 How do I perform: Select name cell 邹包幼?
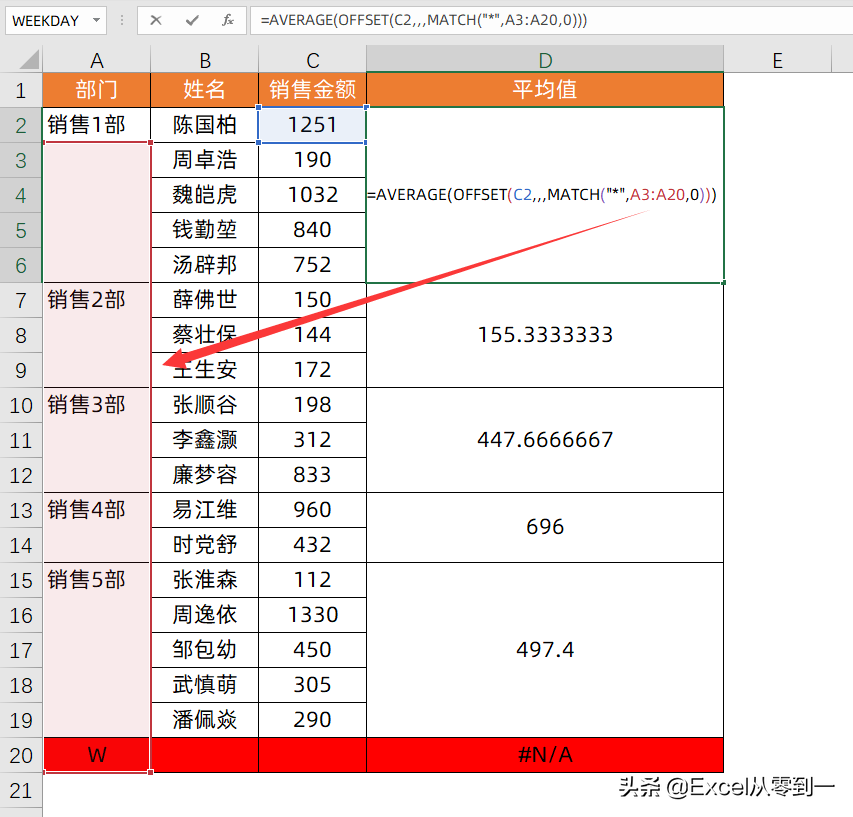click(205, 650)
